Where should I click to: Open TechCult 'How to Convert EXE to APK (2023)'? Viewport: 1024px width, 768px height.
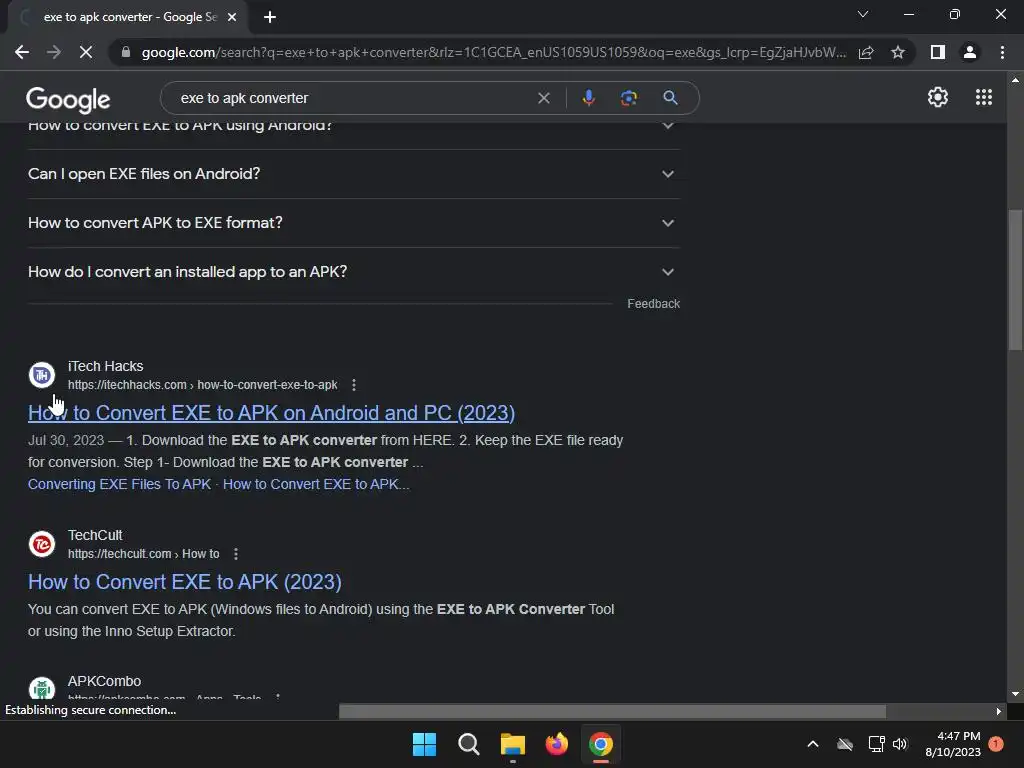point(185,582)
